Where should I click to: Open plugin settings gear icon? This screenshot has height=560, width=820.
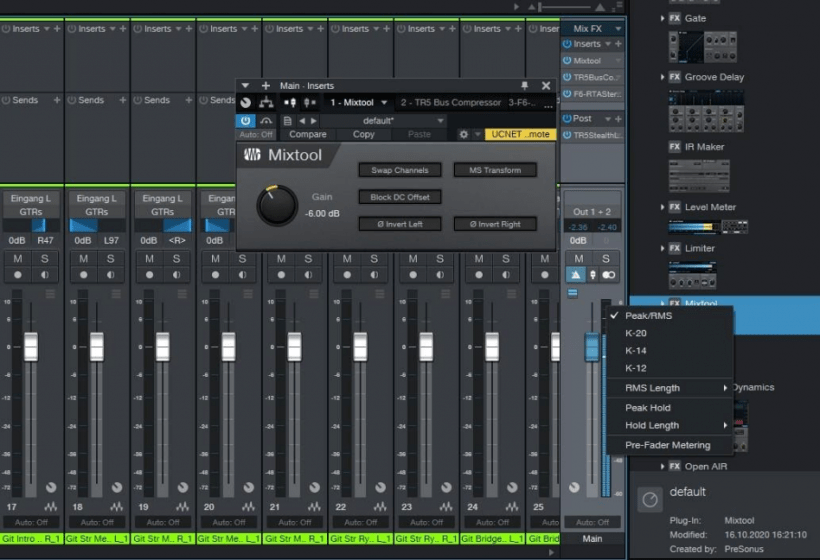click(463, 134)
